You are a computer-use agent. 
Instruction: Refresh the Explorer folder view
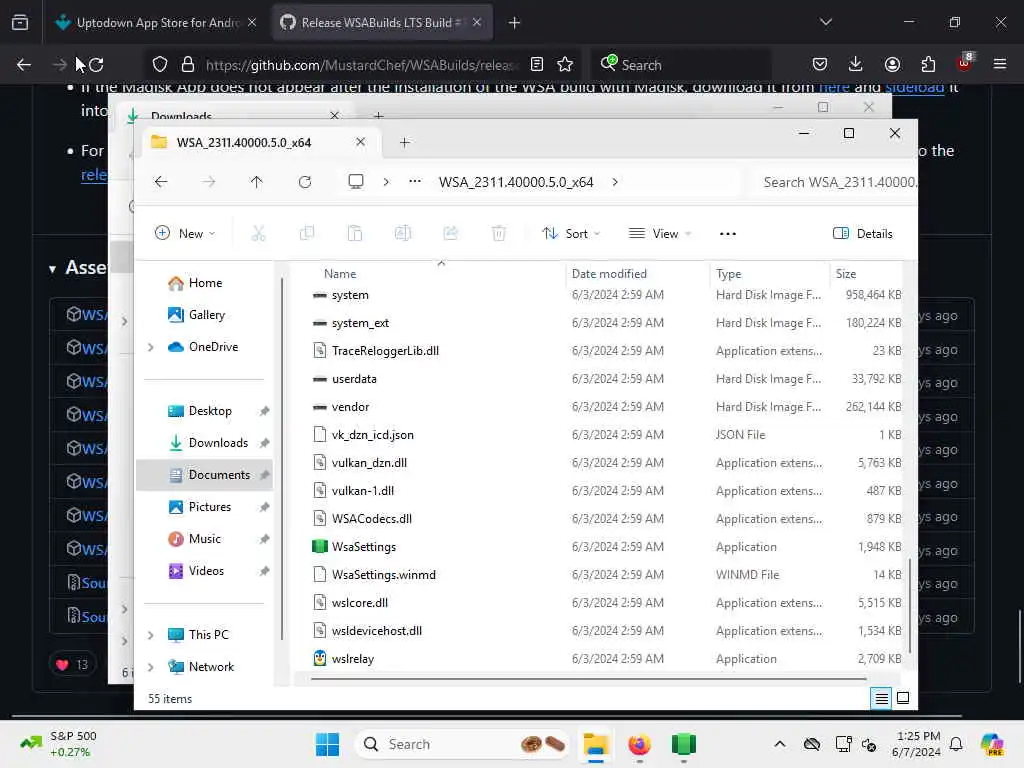tap(304, 182)
